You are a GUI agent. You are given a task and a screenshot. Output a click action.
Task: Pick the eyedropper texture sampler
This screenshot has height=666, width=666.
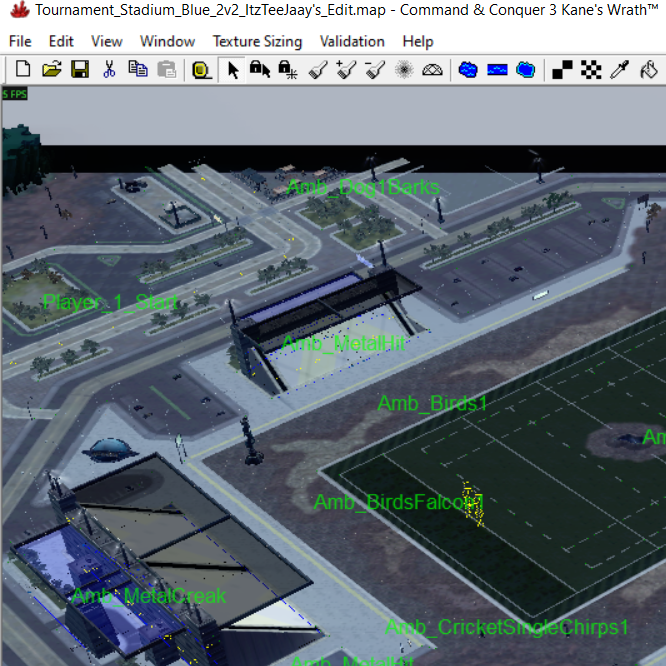pyautogui.click(x=619, y=69)
